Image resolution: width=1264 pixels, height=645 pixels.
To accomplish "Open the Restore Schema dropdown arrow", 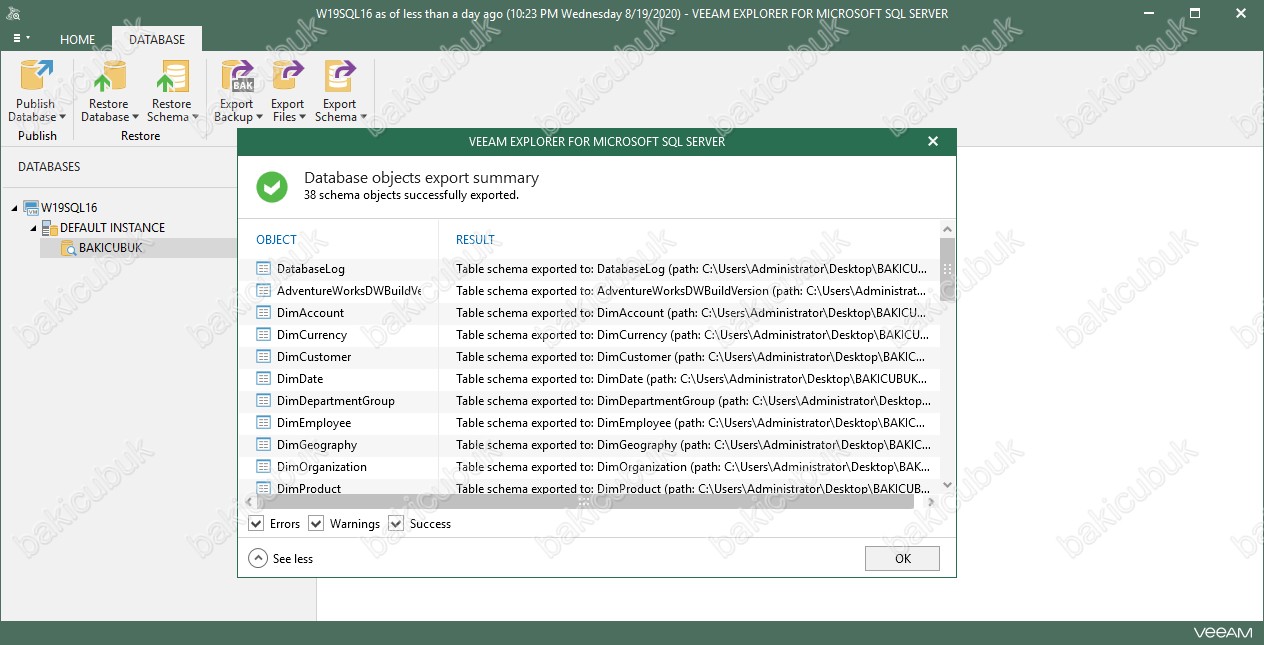I will point(195,118).
